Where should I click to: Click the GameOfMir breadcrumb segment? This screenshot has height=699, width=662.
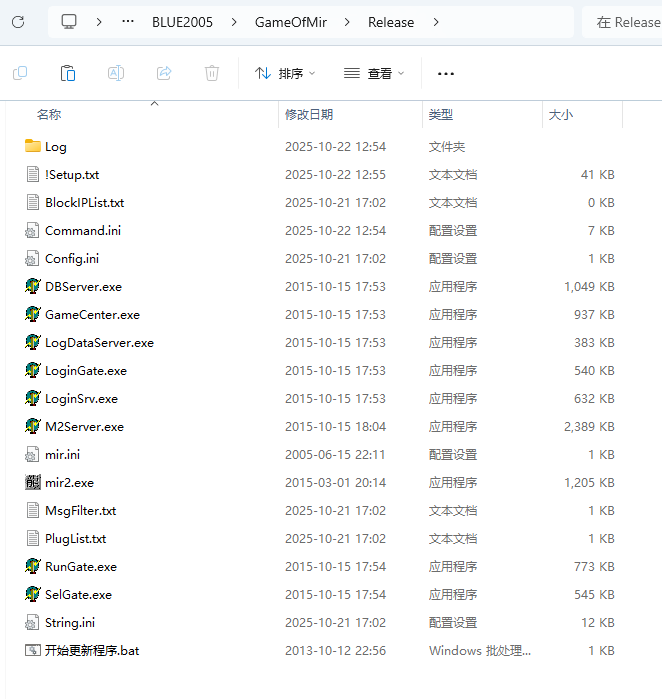(x=291, y=22)
